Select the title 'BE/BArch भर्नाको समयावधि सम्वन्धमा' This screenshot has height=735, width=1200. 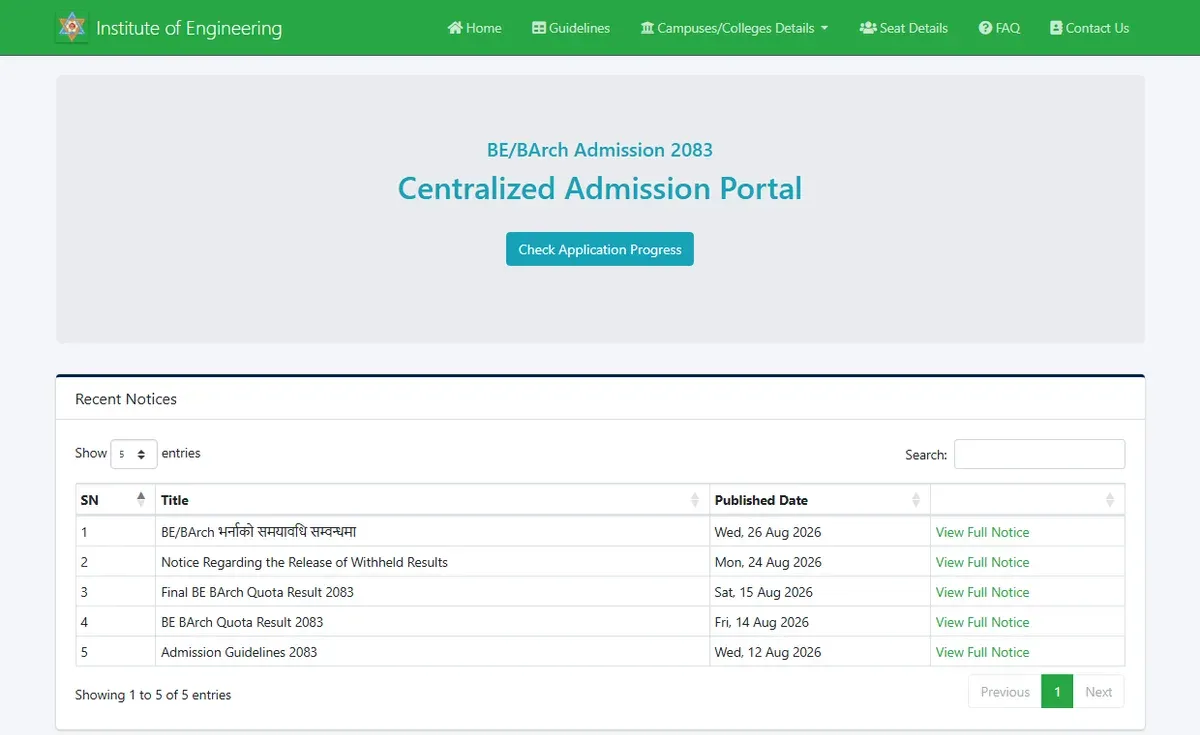(x=259, y=532)
